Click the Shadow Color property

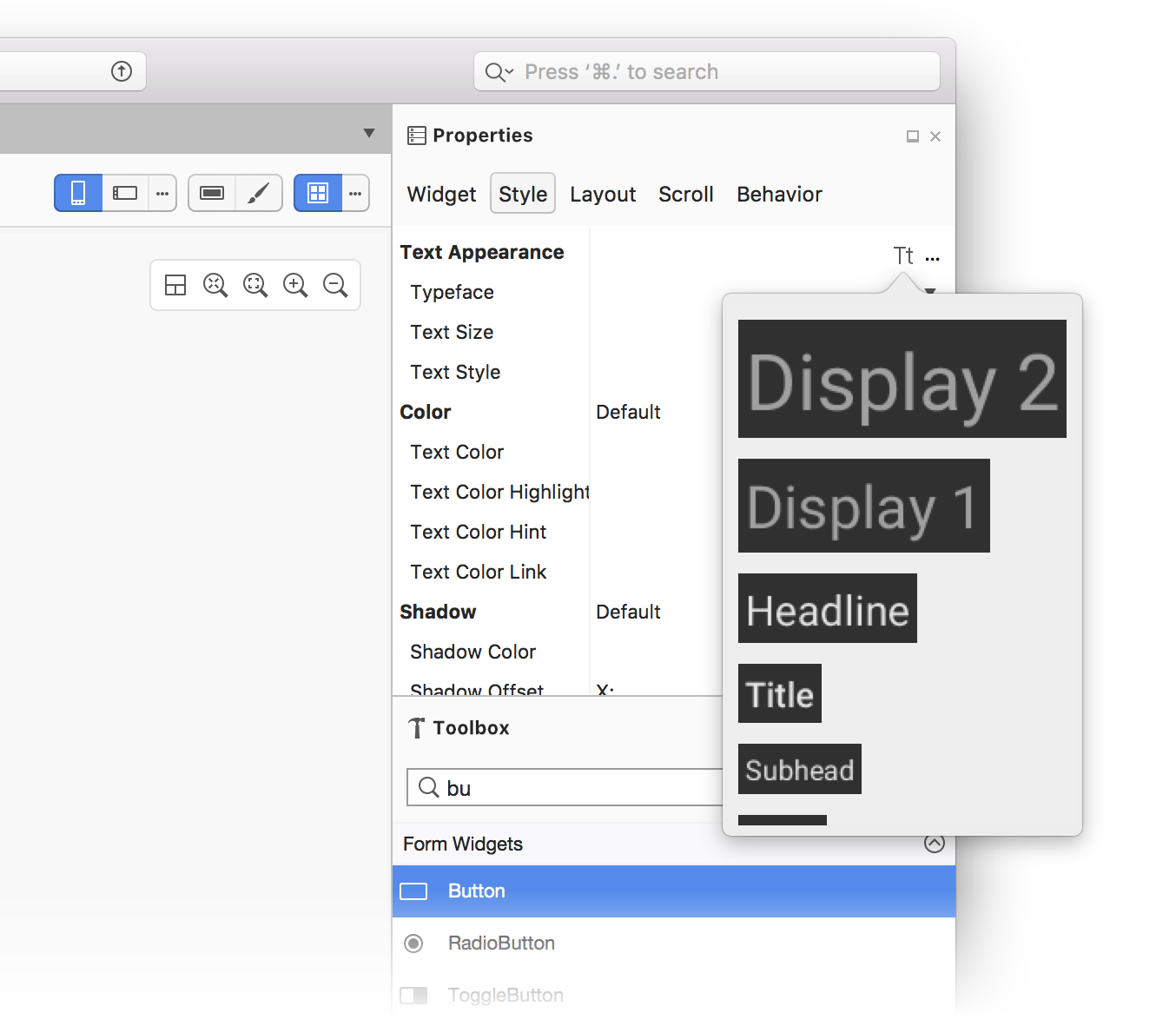pos(472,652)
